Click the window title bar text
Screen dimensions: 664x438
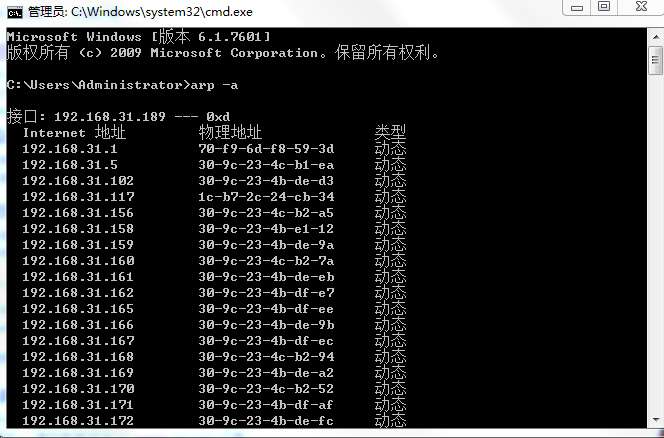(x=140, y=12)
